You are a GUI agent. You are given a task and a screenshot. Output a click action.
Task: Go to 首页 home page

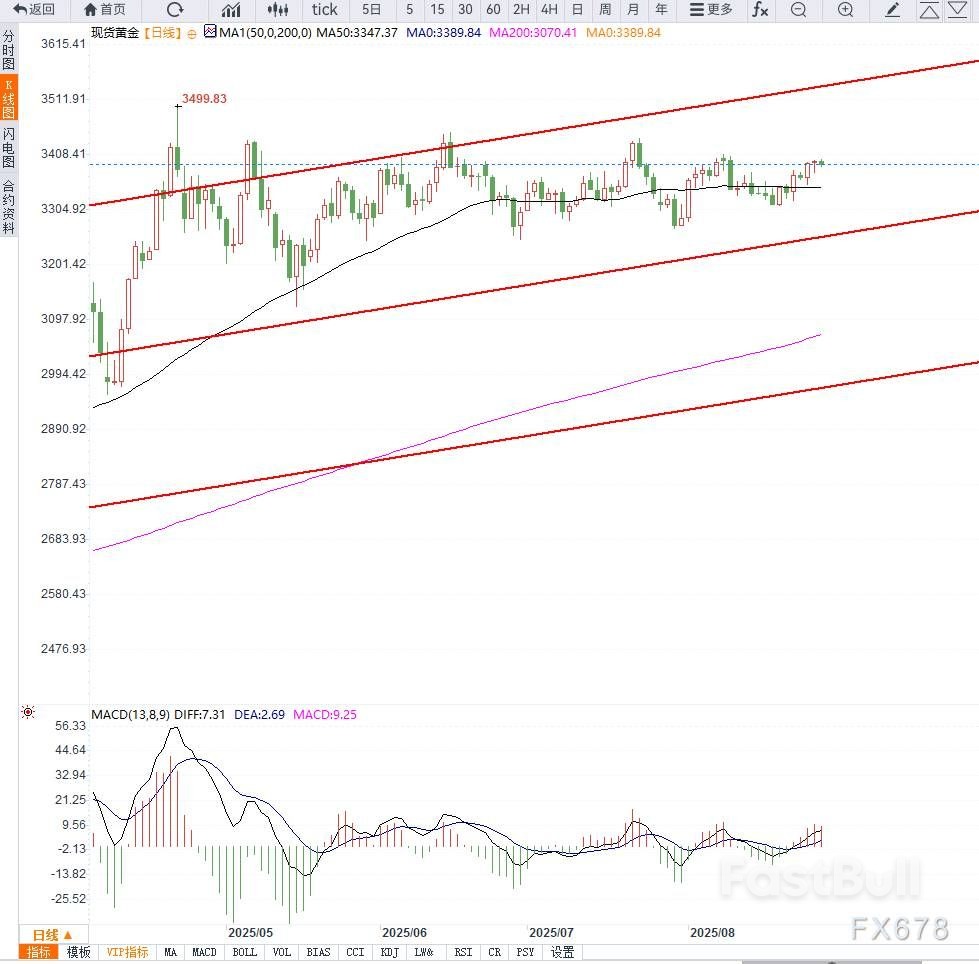click(x=105, y=10)
